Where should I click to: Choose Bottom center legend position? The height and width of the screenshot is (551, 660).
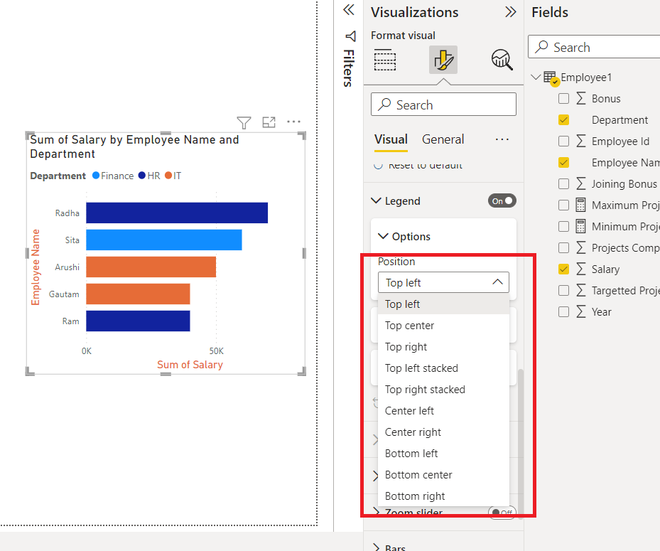444,475
